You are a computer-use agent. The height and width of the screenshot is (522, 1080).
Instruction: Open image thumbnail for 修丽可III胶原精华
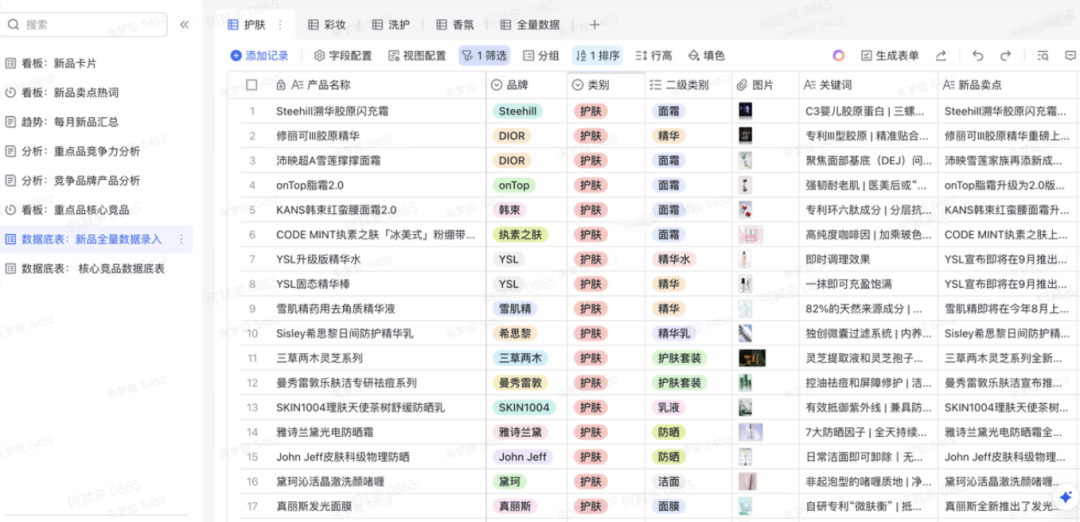coord(745,136)
